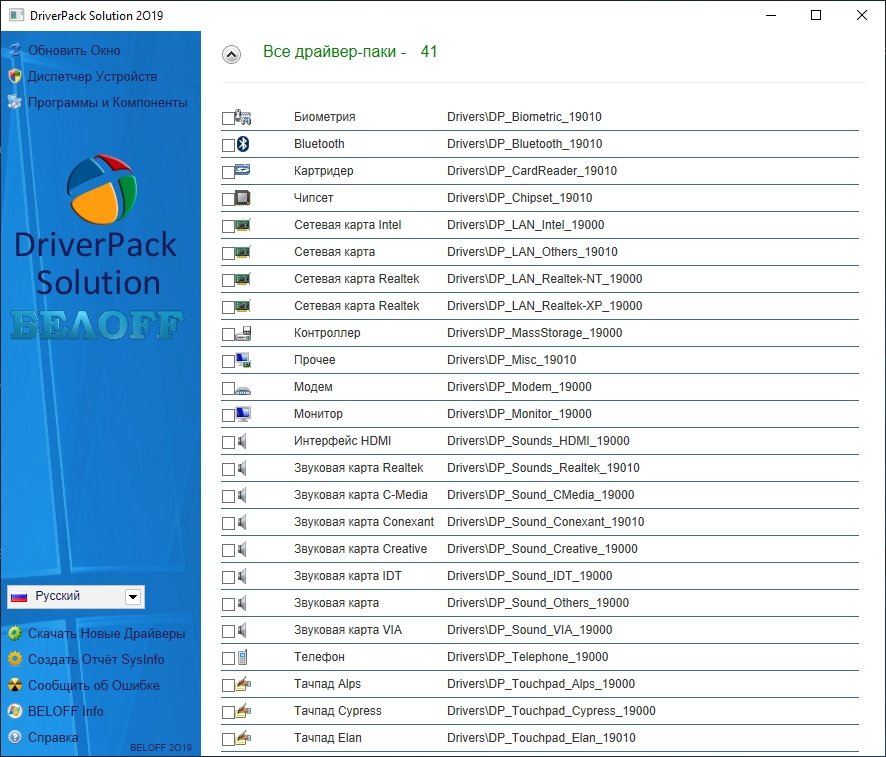Image resolution: width=886 pixels, height=757 pixels.
Task: Click the path Drivers\DP_Bluetooth_19010
Action: [525, 143]
